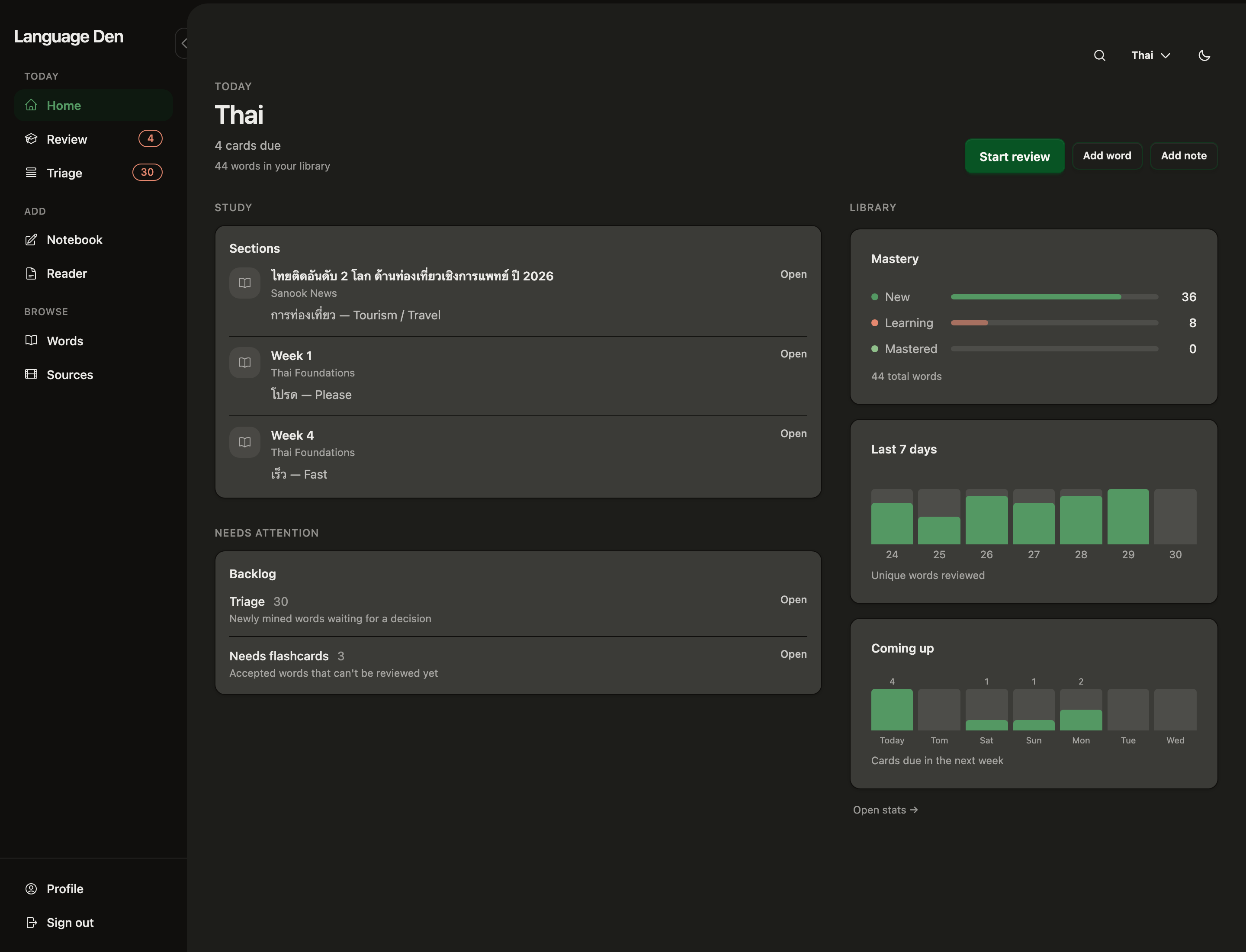This screenshot has width=1246, height=952.
Task: Click the Language Den logo text
Action: (x=68, y=37)
